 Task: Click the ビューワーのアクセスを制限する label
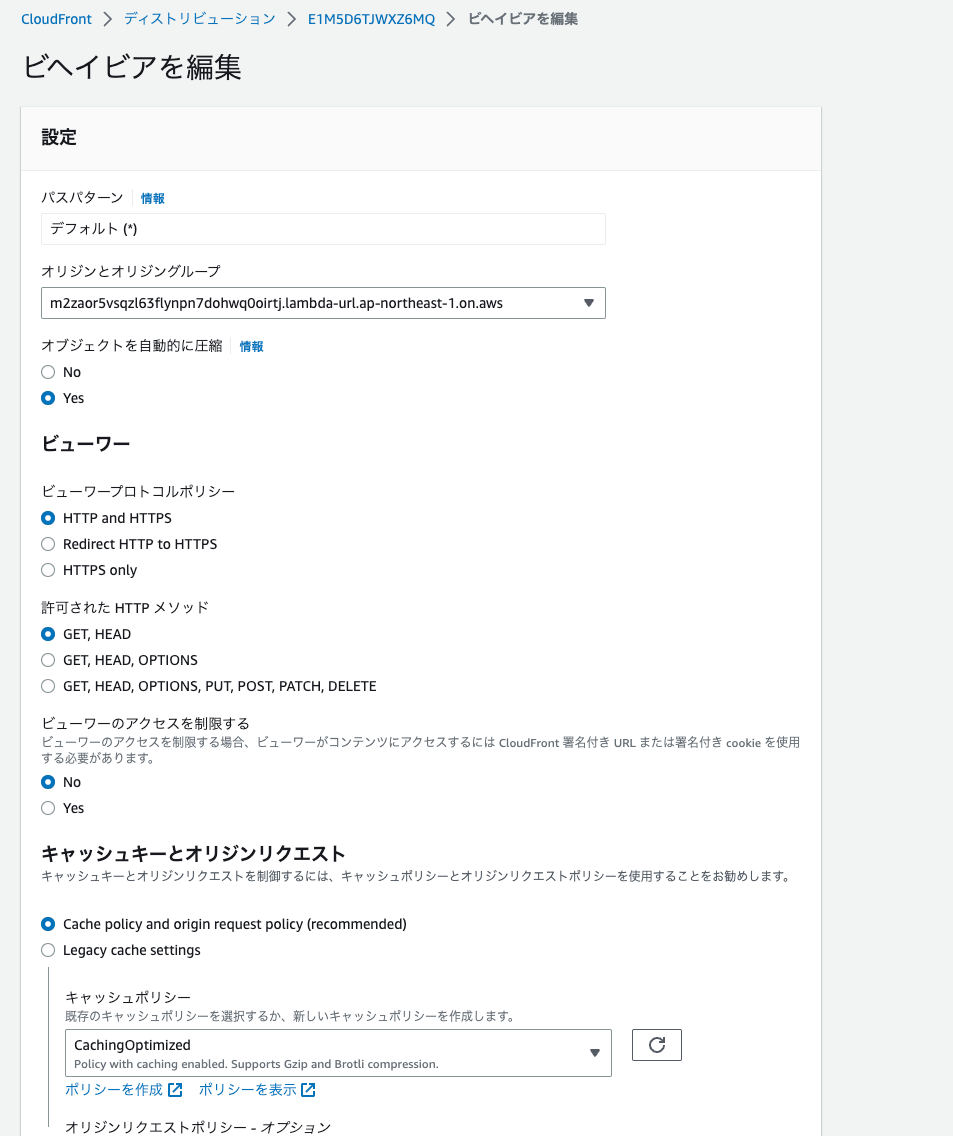click(146, 723)
